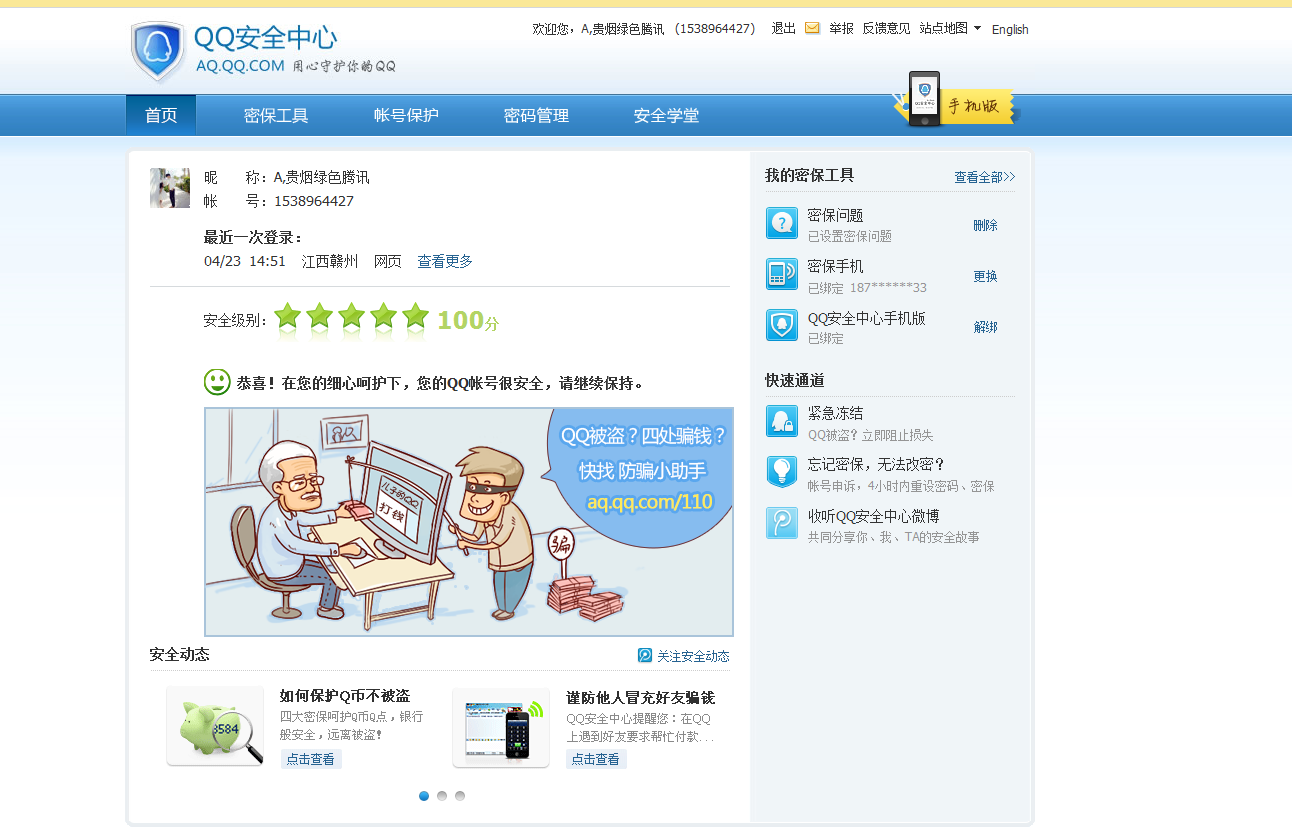Click the 忘记密保 lightbulb icon
Viewport: 1292px width, 832px height.
pyautogui.click(x=782, y=472)
